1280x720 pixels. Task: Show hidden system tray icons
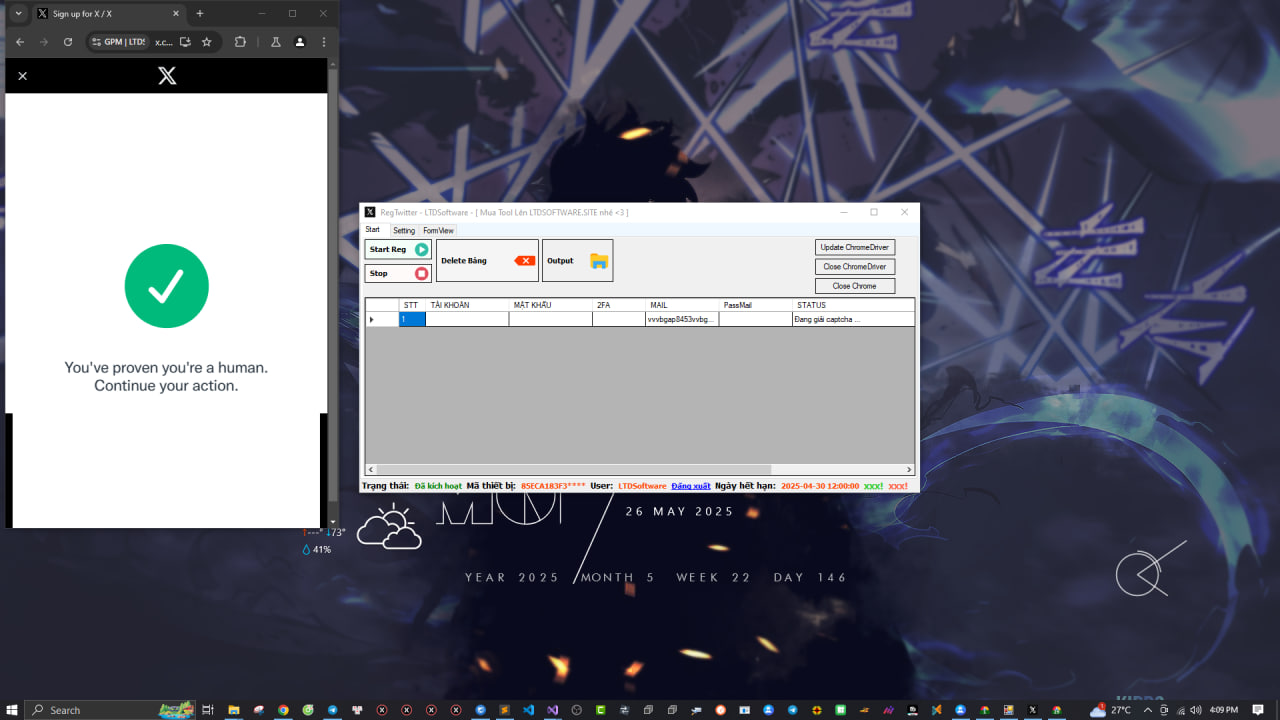(x=1148, y=710)
